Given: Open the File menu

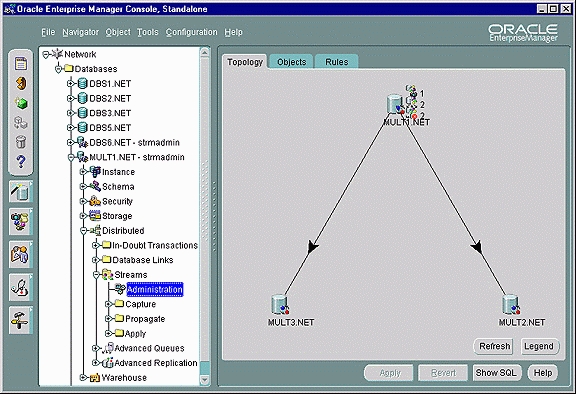Looking at the screenshot, I should (x=48, y=32).
